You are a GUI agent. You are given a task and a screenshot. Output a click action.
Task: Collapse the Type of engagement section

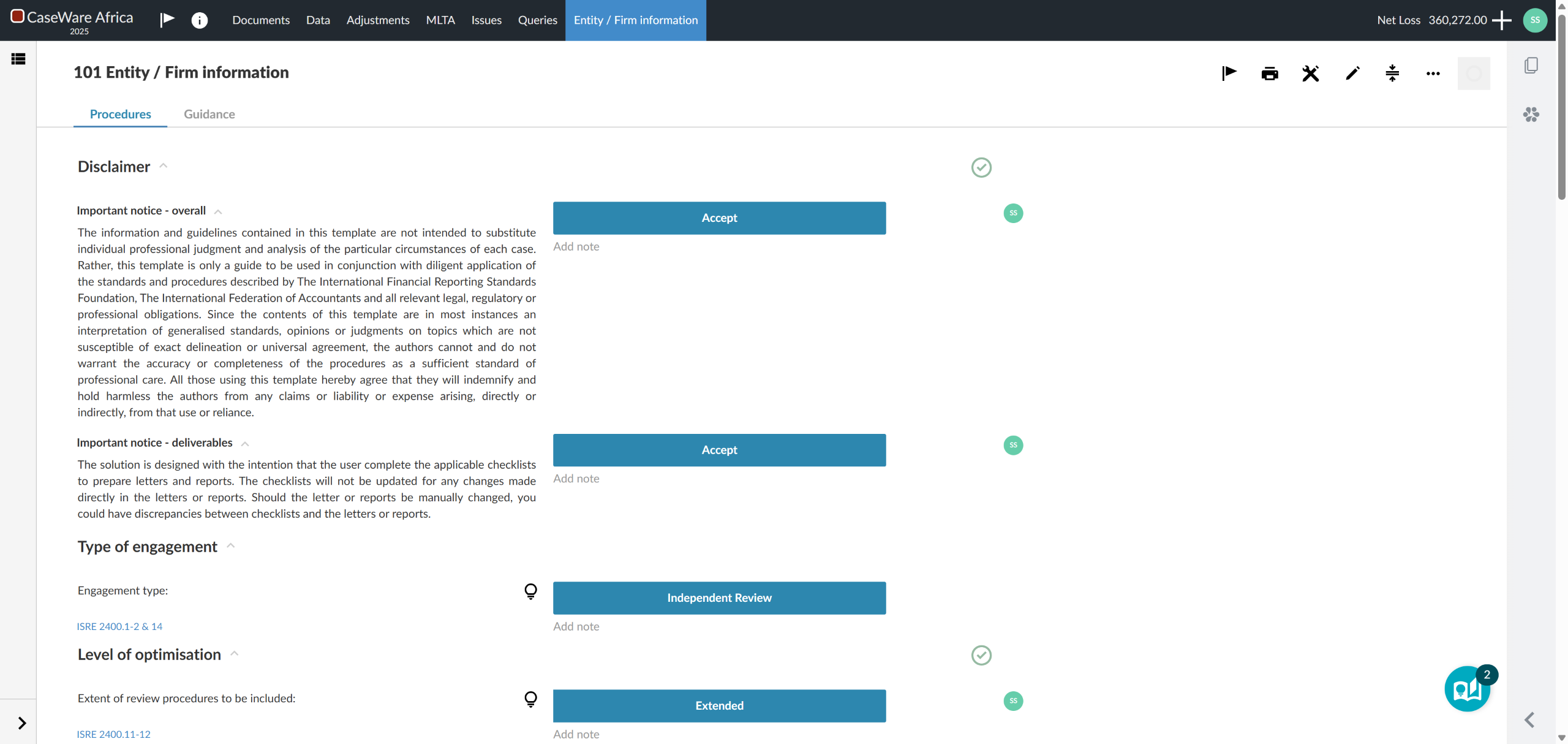point(231,546)
